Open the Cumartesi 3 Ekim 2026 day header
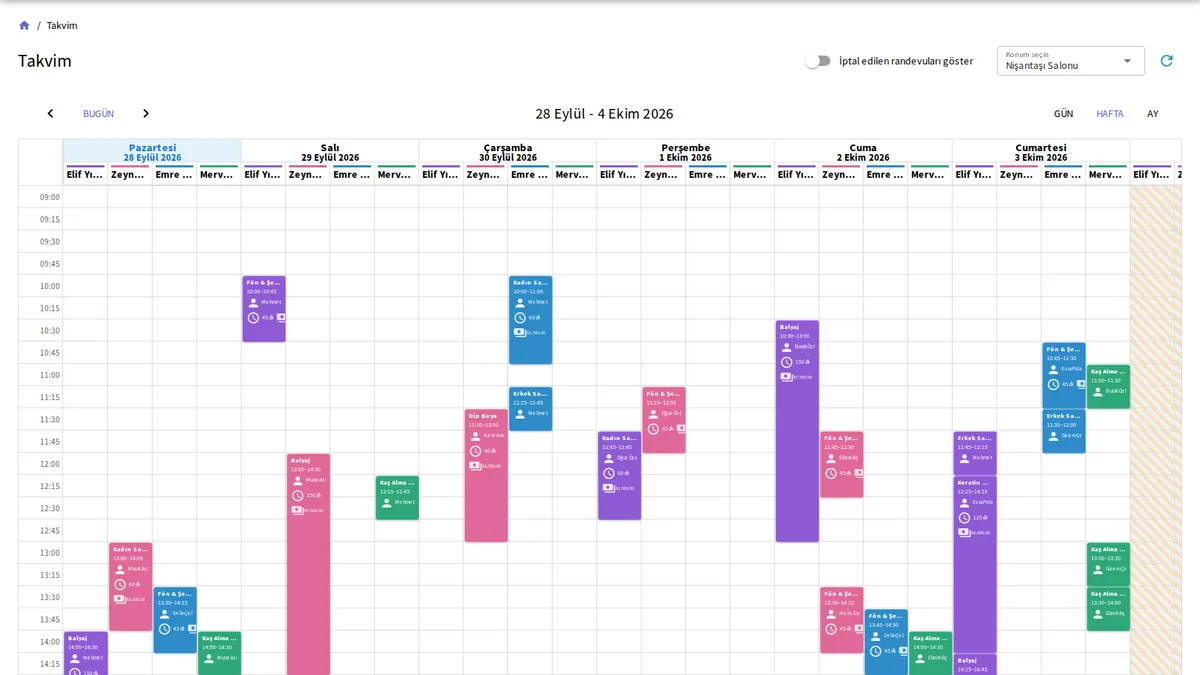Viewport: 1200px width, 675px height. [1041, 152]
